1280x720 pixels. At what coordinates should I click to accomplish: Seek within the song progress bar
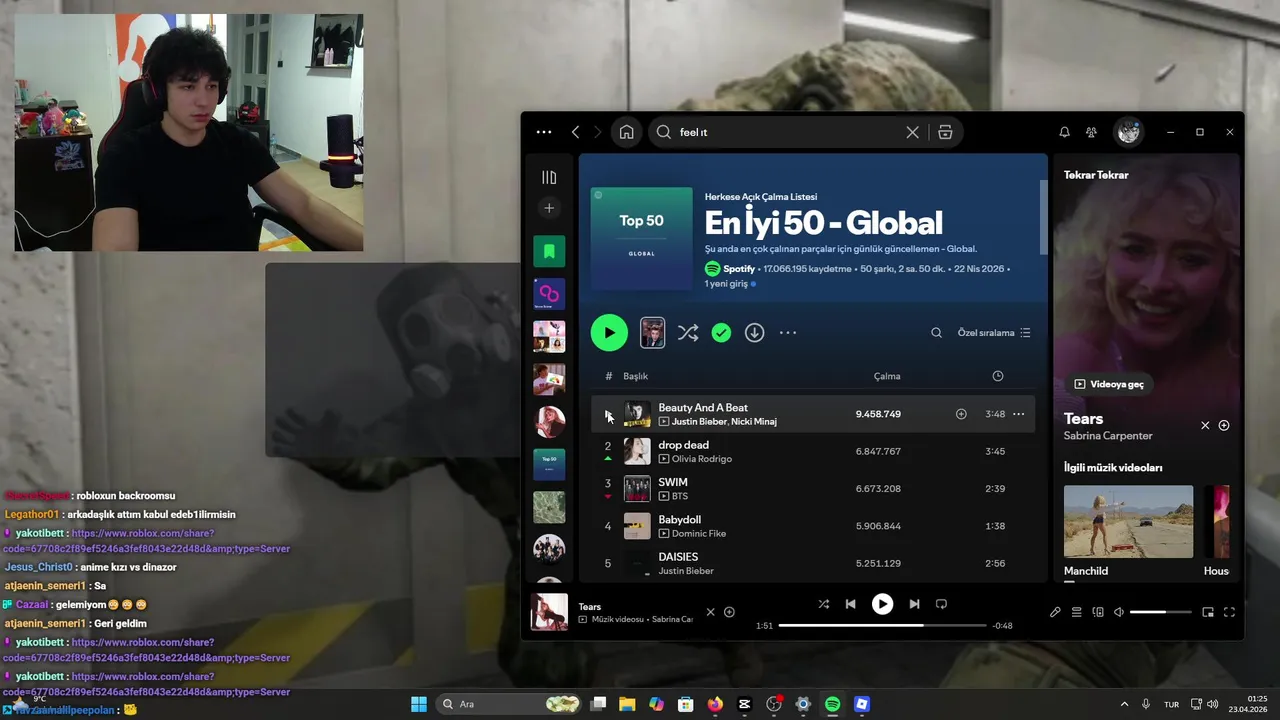[883, 626]
